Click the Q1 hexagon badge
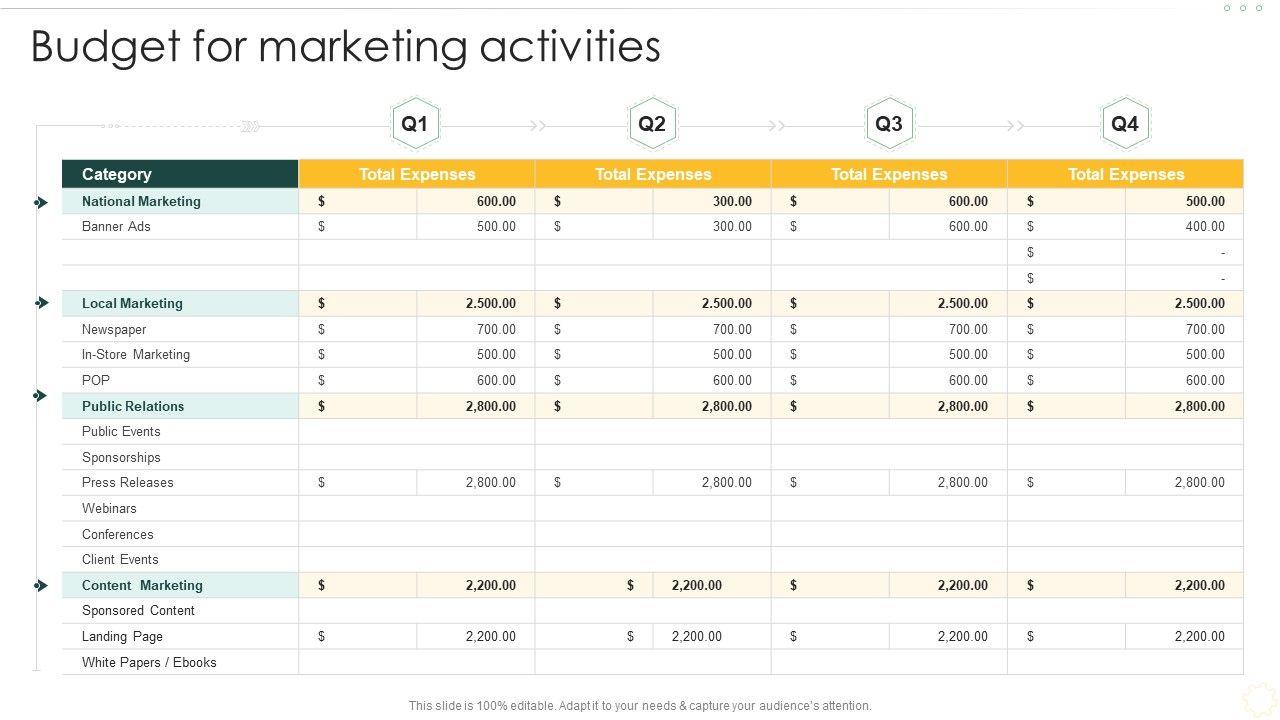Image resolution: width=1280 pixels, height=720 pixels. click(x=414, y=124)
